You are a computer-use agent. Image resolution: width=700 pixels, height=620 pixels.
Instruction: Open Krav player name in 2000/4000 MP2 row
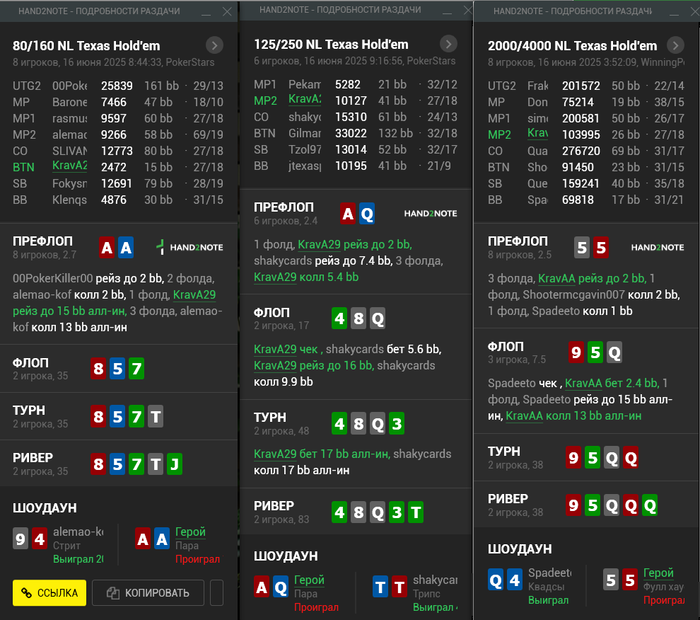[x=538, y=133]
